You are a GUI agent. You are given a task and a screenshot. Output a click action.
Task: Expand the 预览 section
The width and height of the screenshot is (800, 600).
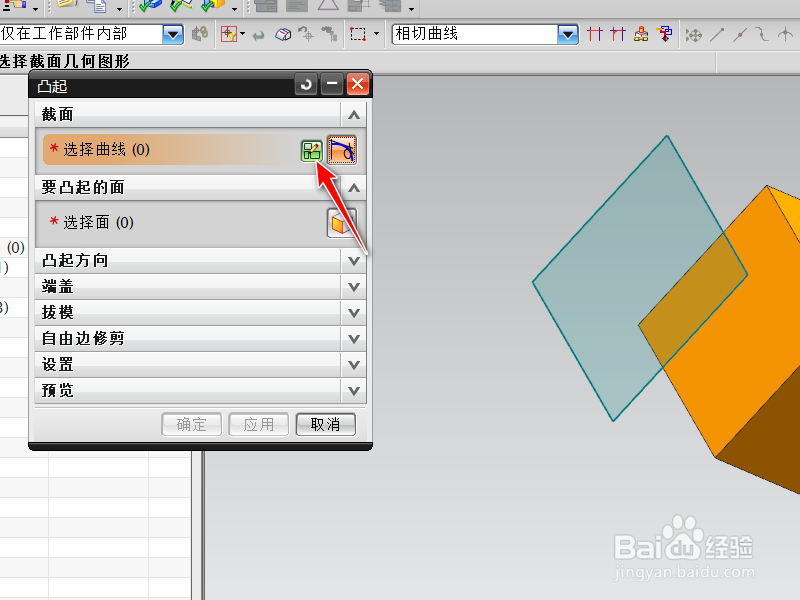pos(354,391)
